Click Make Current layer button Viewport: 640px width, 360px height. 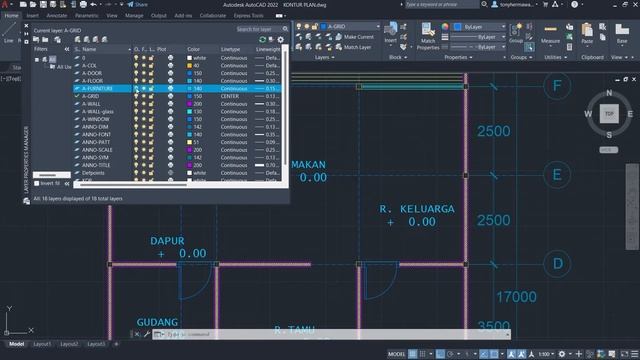click(x=355, y=37)
